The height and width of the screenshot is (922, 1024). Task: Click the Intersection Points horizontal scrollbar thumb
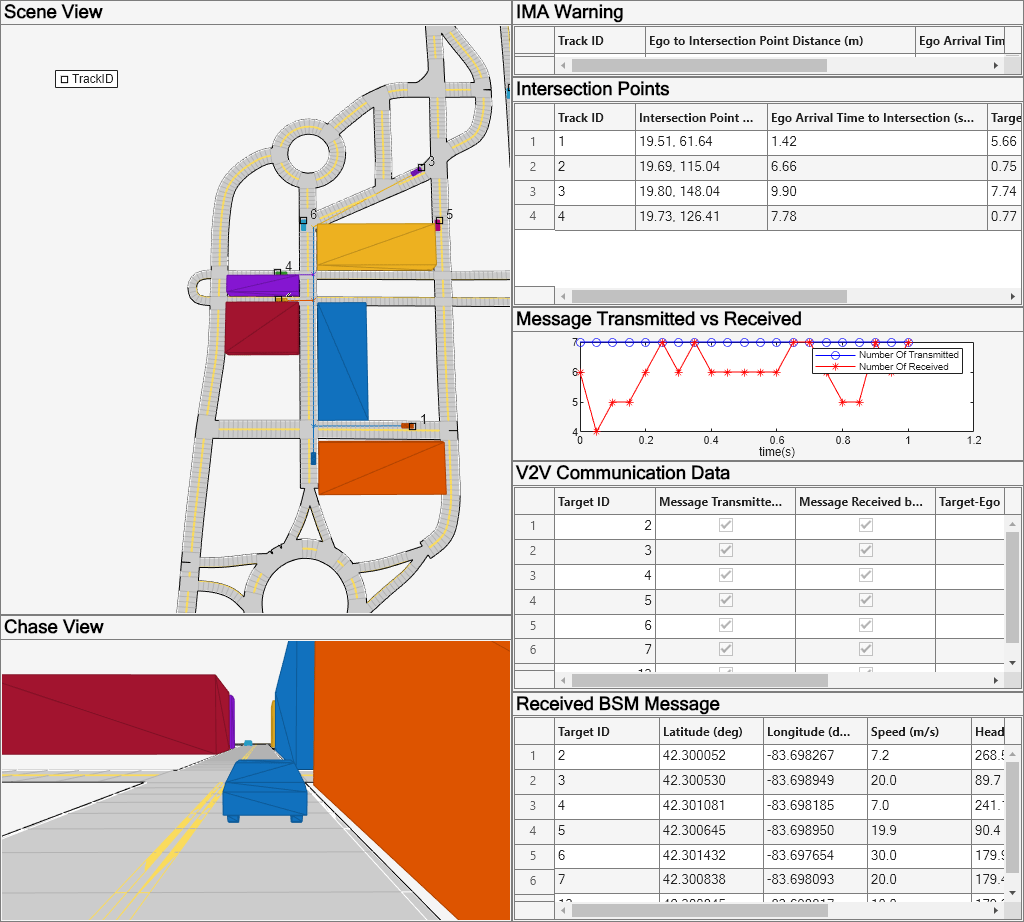[708, 297]
